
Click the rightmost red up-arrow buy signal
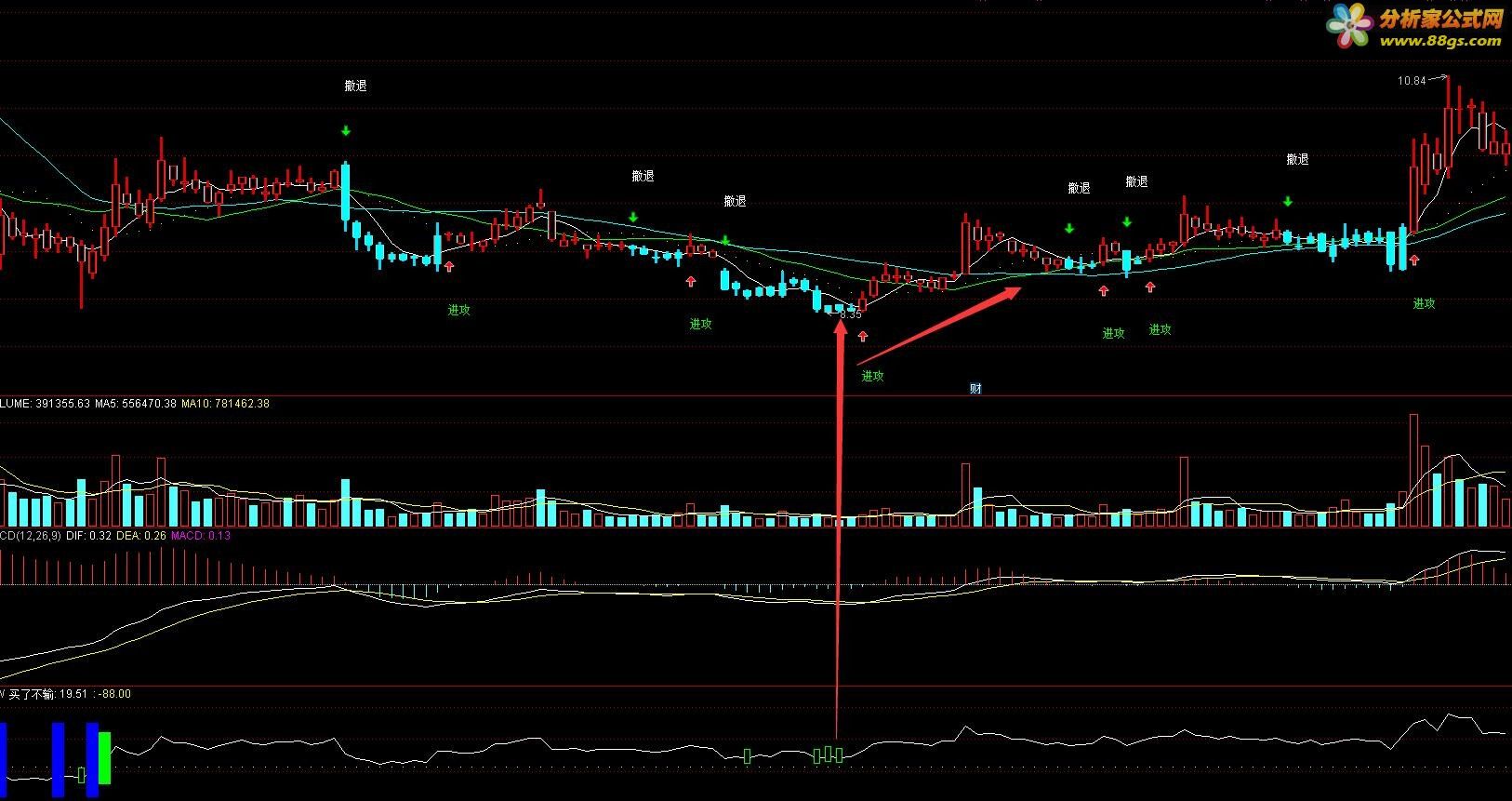pyautogui.click(x=1415, y=261)
